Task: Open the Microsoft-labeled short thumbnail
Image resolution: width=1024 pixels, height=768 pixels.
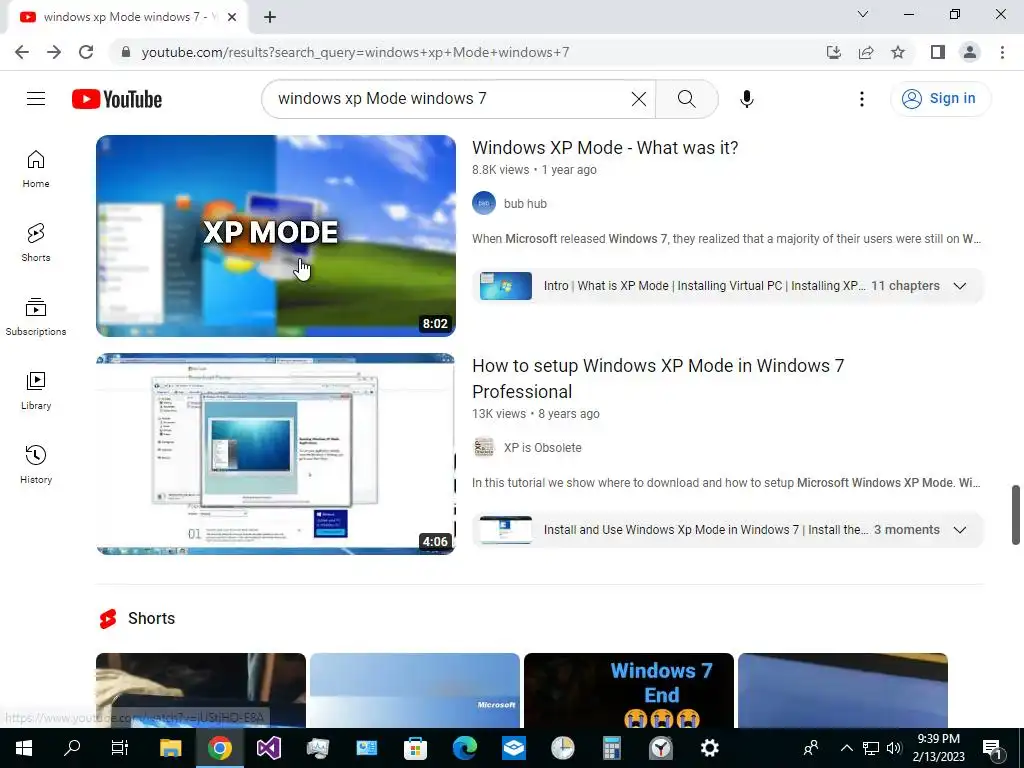Action: click(415, 690)
